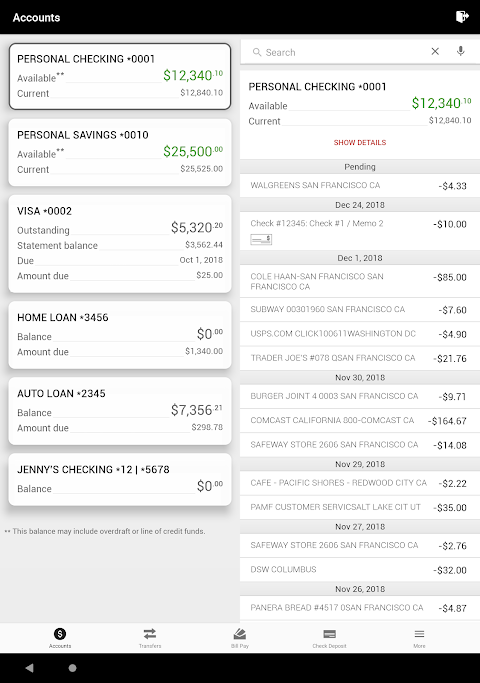480x683 pixels.
Task: Select the VISA *0002 account card
Action: (x=120, y=244)
